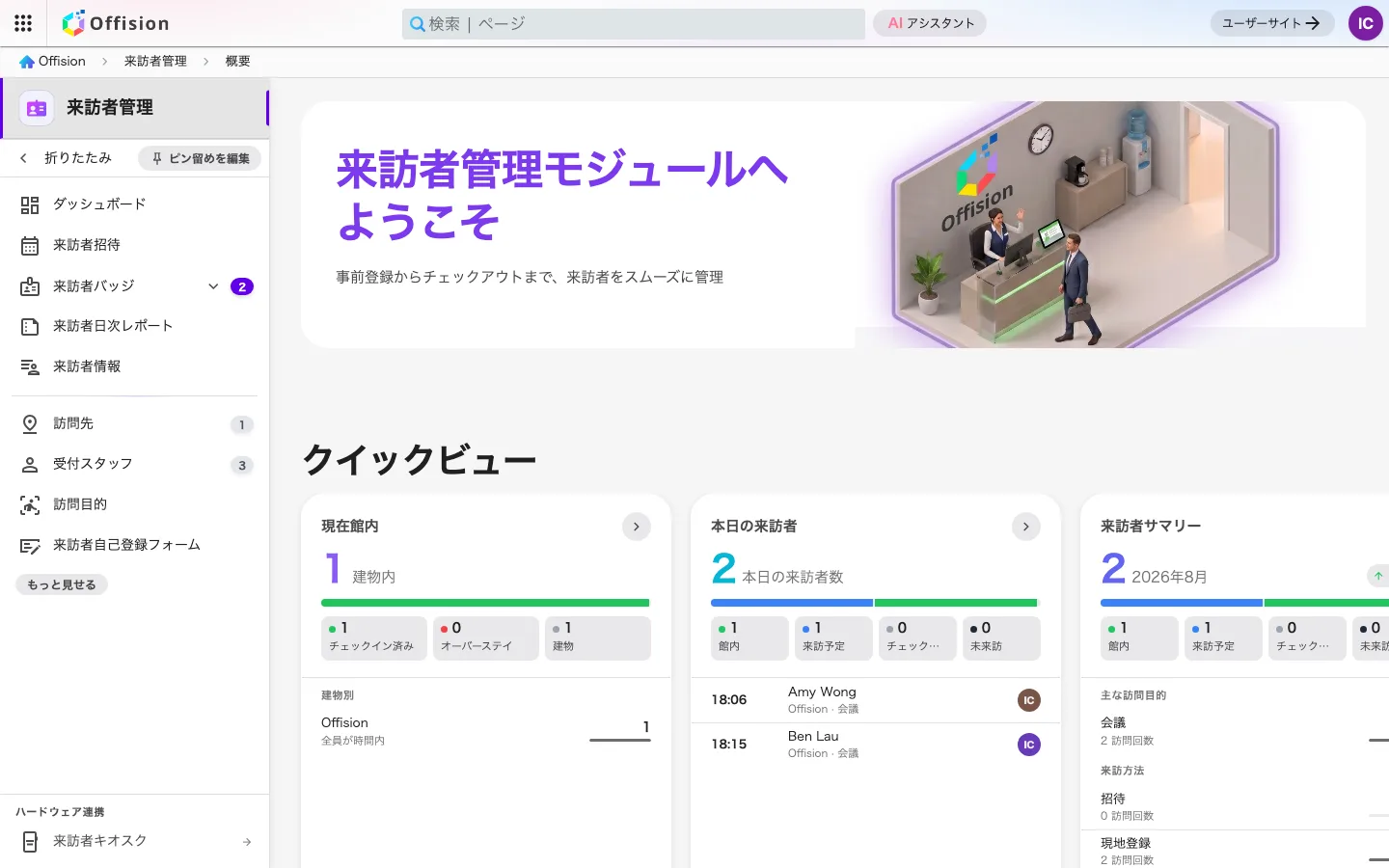This screenshot has height=868, width=1389.
Task: Click the チェックイン済み status tile
Action: (374, 638)
